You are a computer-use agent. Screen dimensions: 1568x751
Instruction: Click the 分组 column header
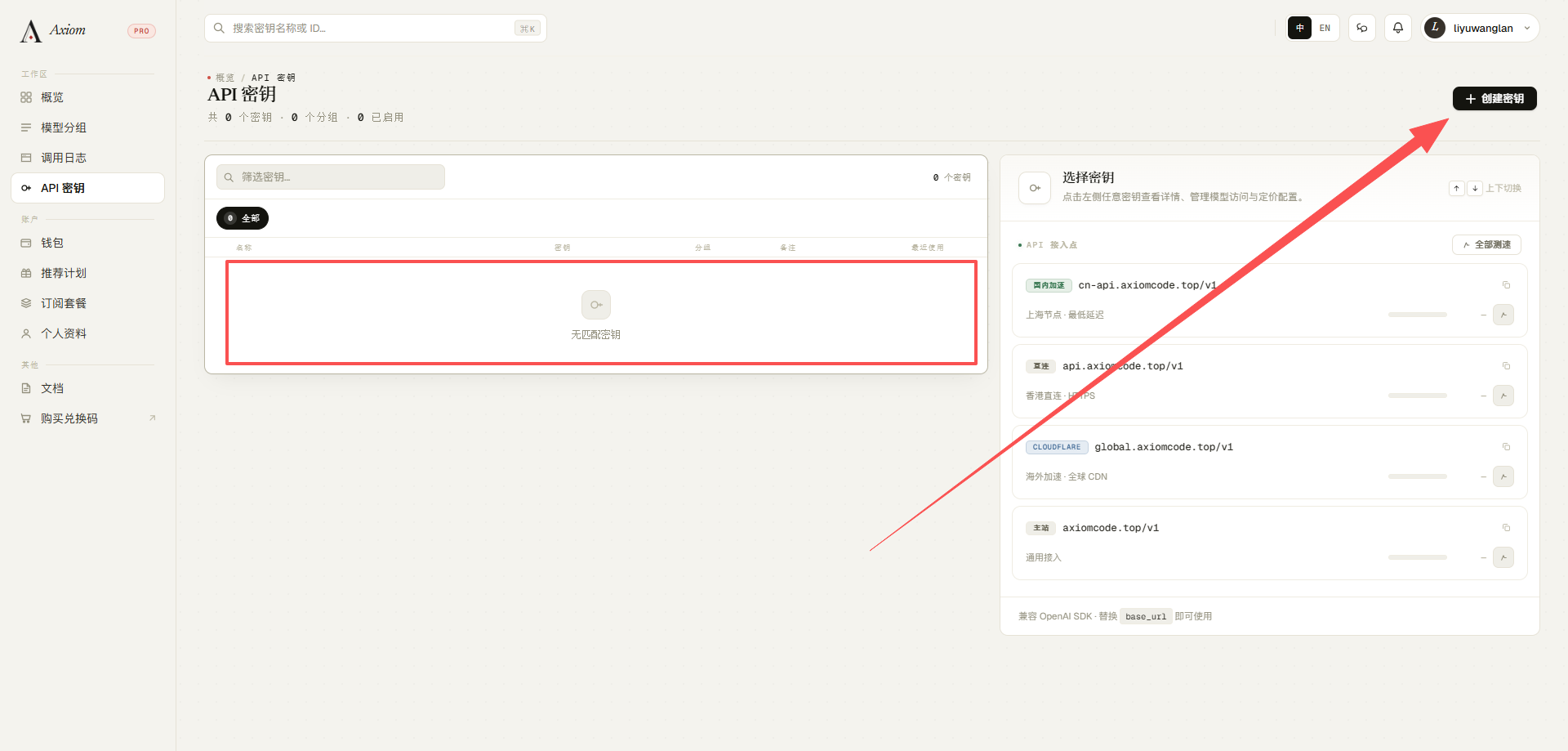point(702,248)
